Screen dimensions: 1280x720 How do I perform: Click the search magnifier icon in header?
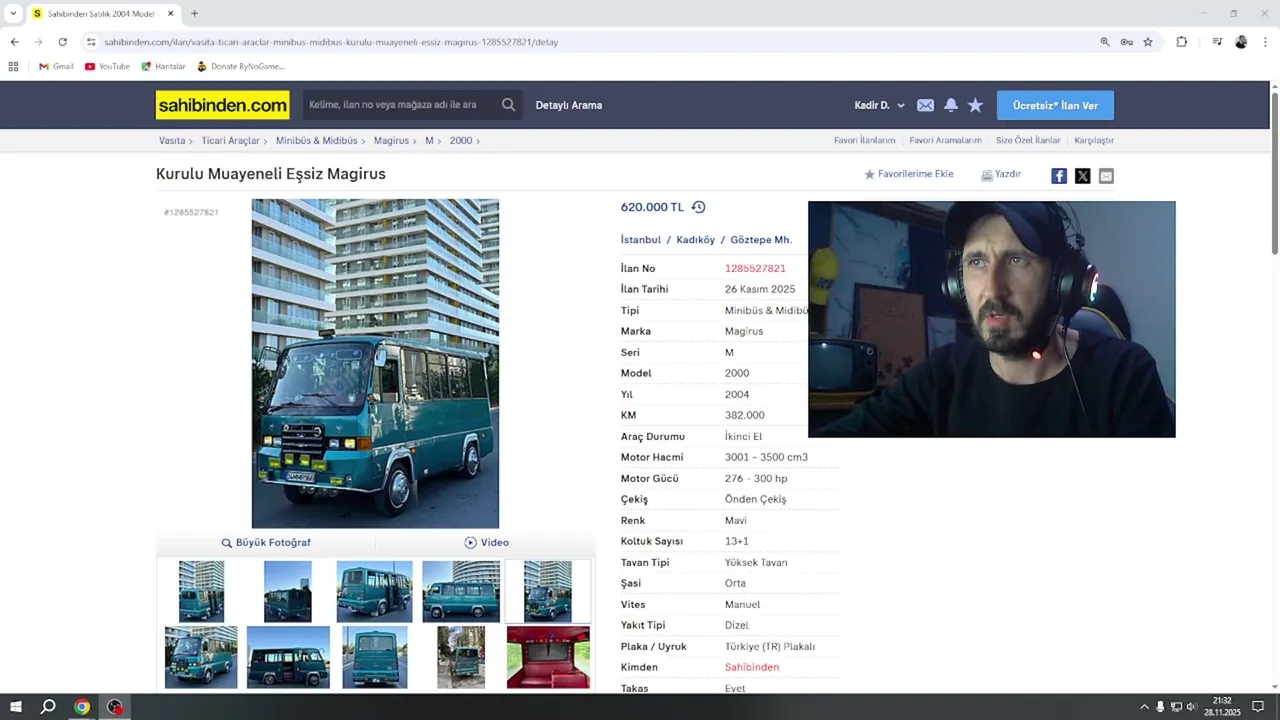click(x=508, y=105)
